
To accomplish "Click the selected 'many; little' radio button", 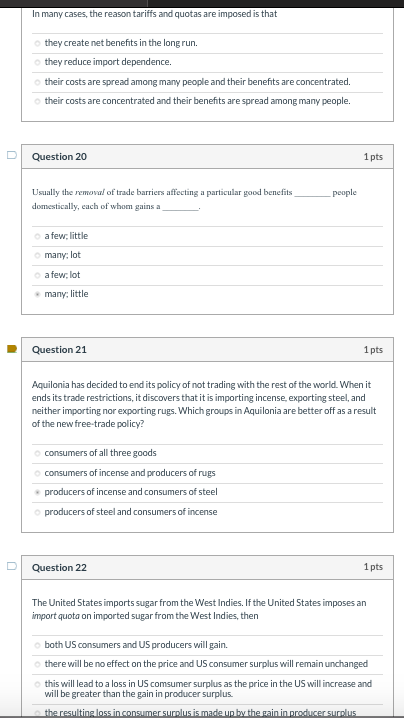I will (x=38, y=294).
